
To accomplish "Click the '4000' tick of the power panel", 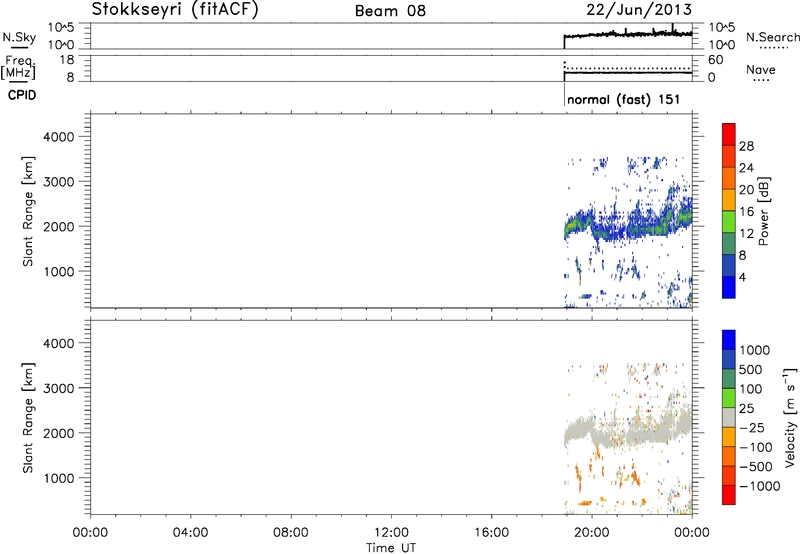I will (x=59, y=137).
